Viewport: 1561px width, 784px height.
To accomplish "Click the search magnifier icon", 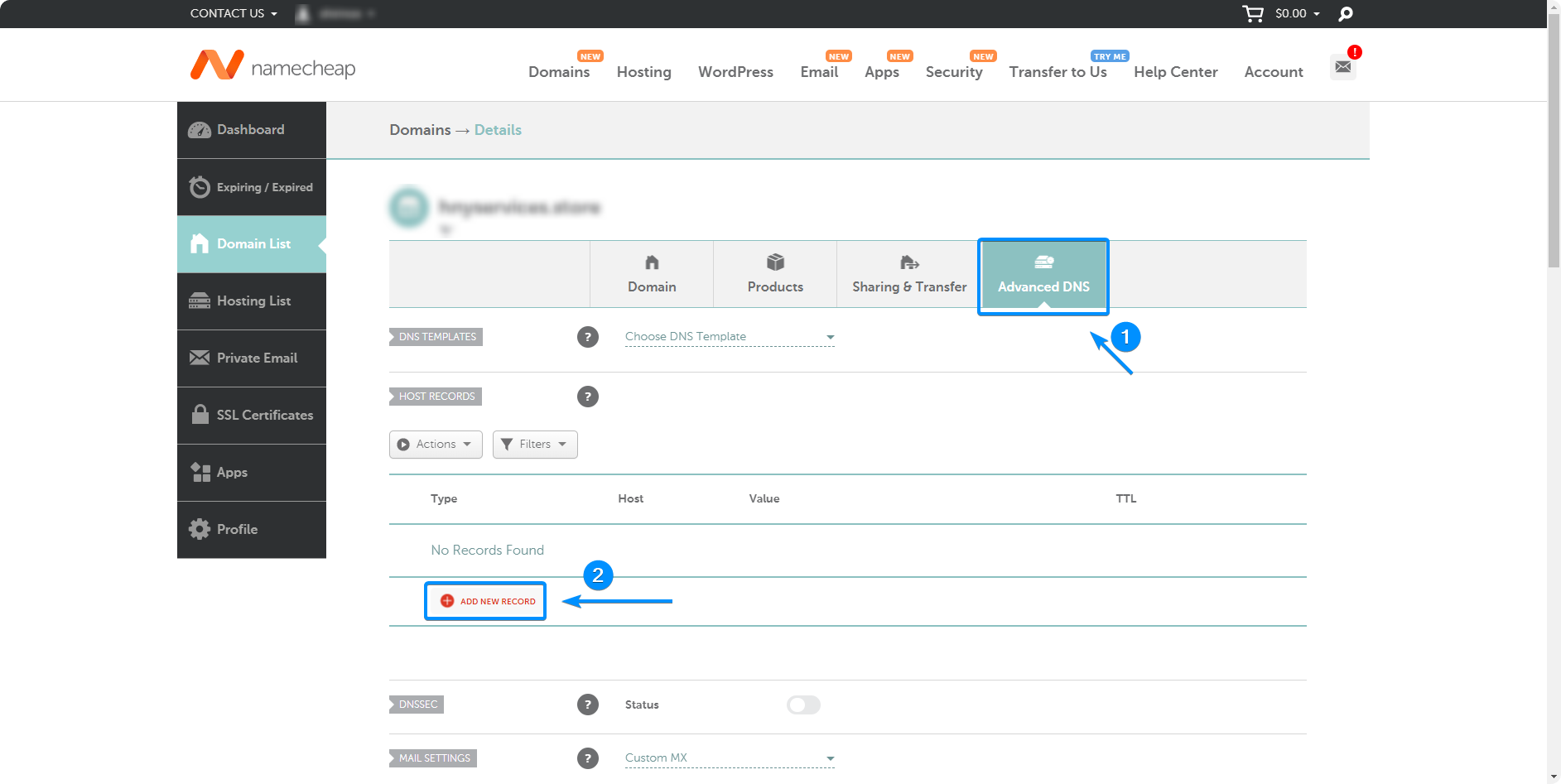I will [1346, 13].
